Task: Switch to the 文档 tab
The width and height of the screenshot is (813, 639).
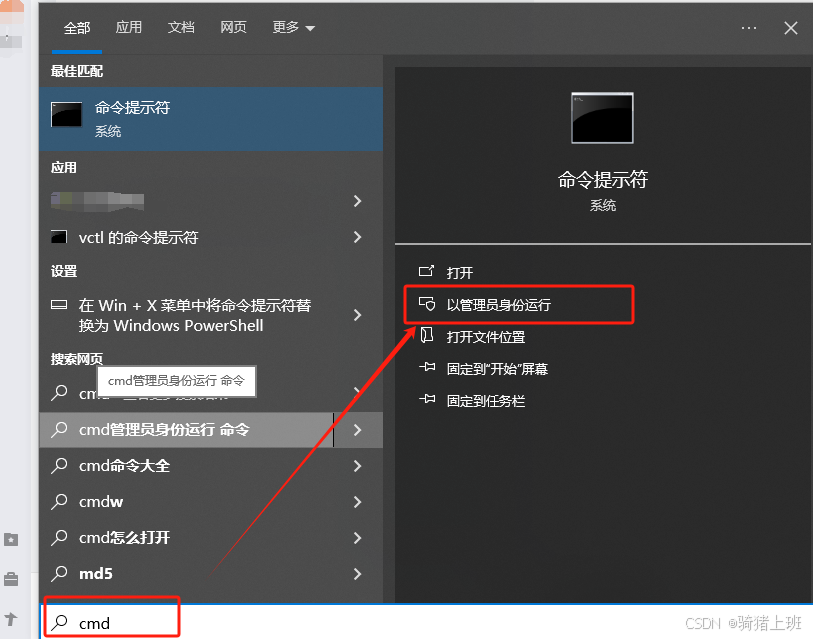Action: pyautogui.click(x=181, y=27)
